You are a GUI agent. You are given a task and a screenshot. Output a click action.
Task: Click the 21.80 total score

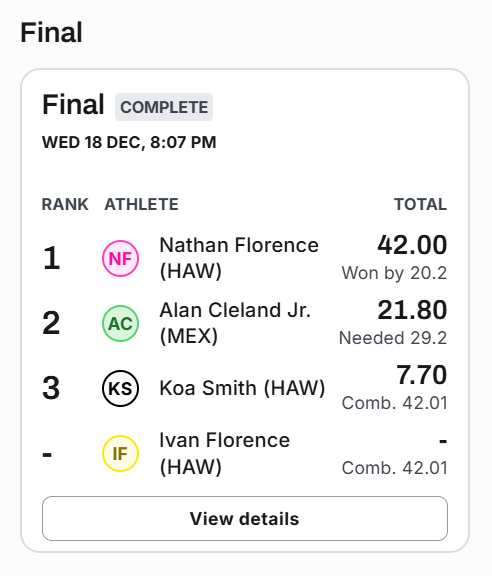point(412,310)
